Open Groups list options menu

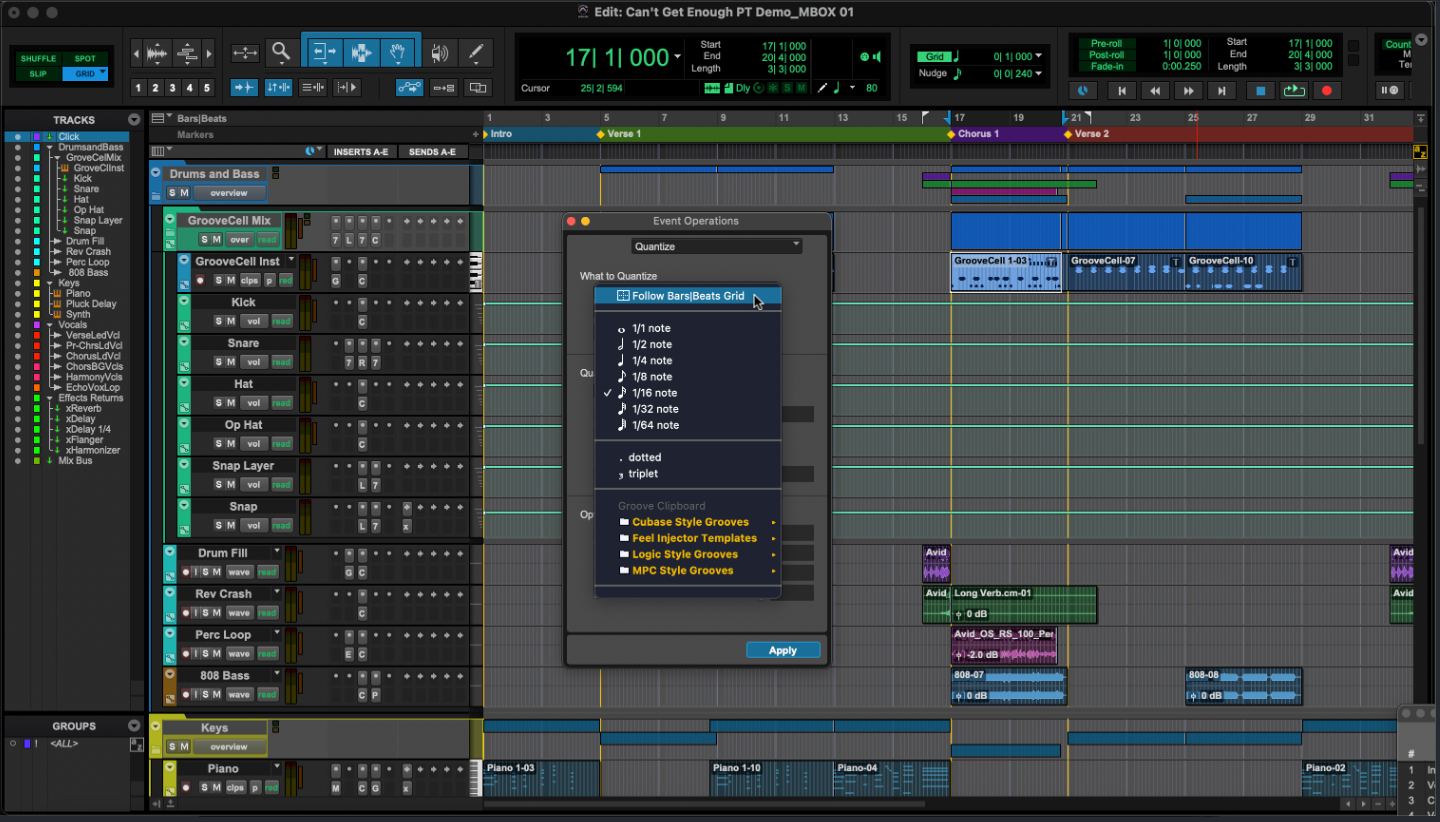[x=134, y=726]
